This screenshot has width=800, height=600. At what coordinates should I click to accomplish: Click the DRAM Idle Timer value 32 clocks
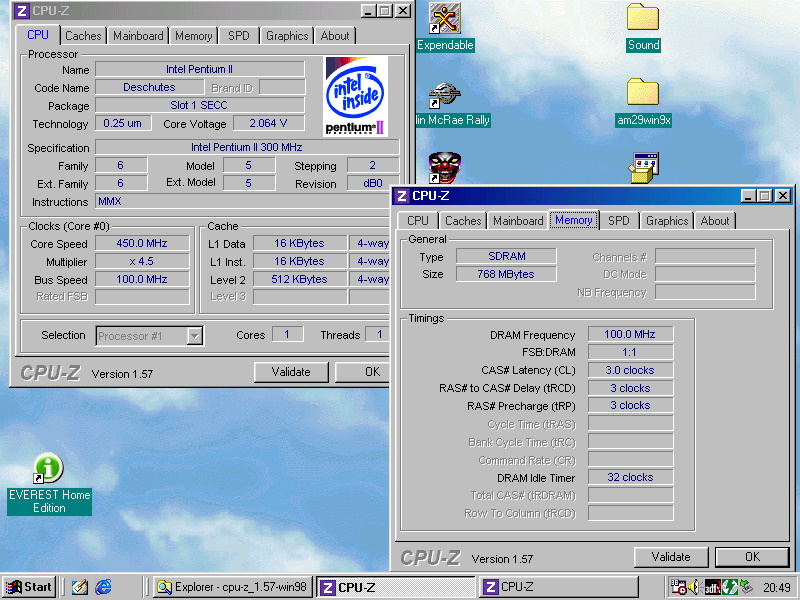[630, 477]
